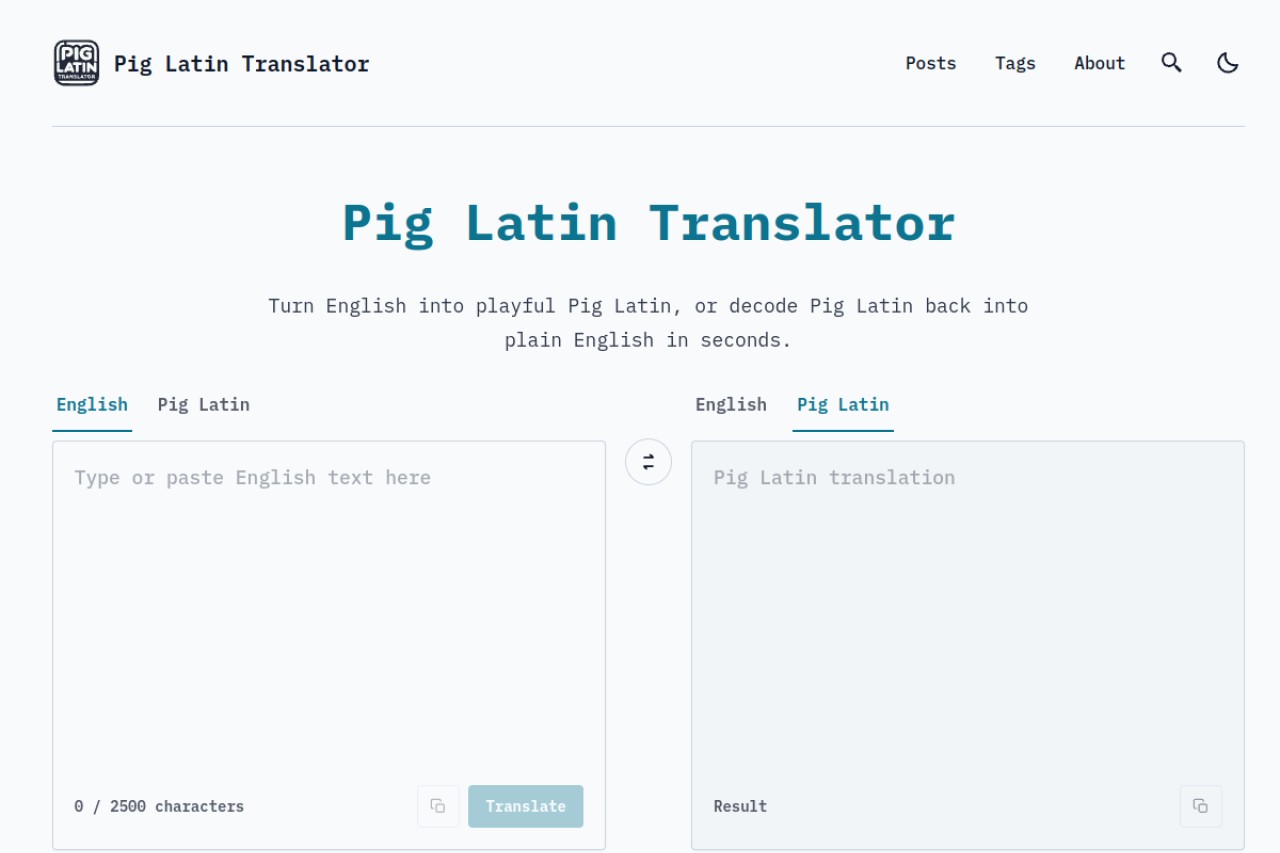The height and width of the screenshot is (853, 1280).
Task: Copy the result using the right copy icon
Action: 1201,806
